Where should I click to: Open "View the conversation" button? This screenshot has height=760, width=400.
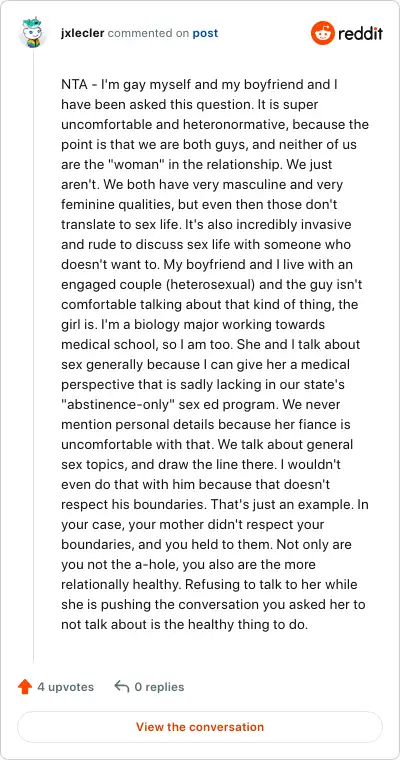pyautogui.click(x=200, y=727)
